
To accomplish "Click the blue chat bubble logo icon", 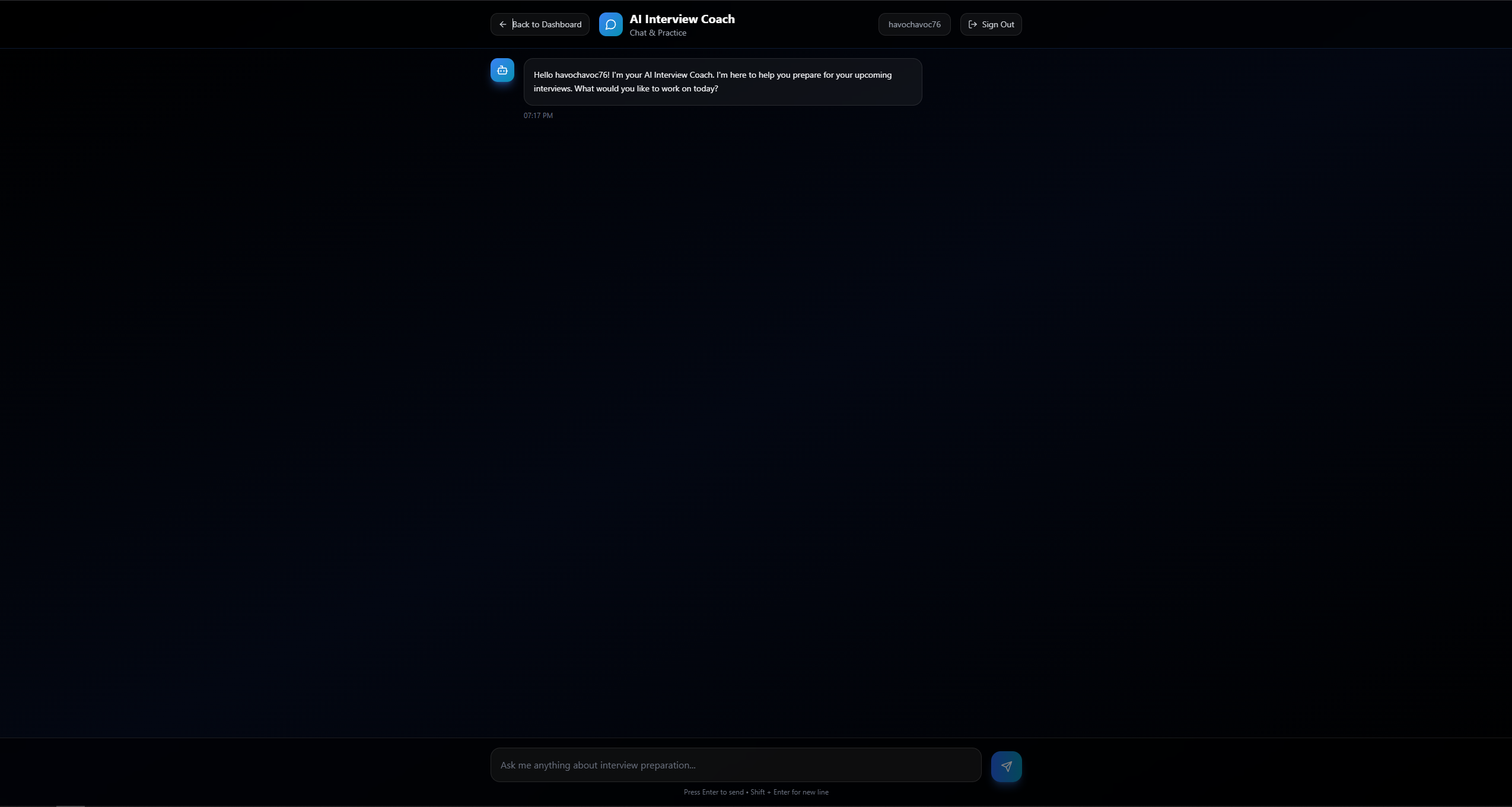I will pyautogui.click(x=610, y=24).
